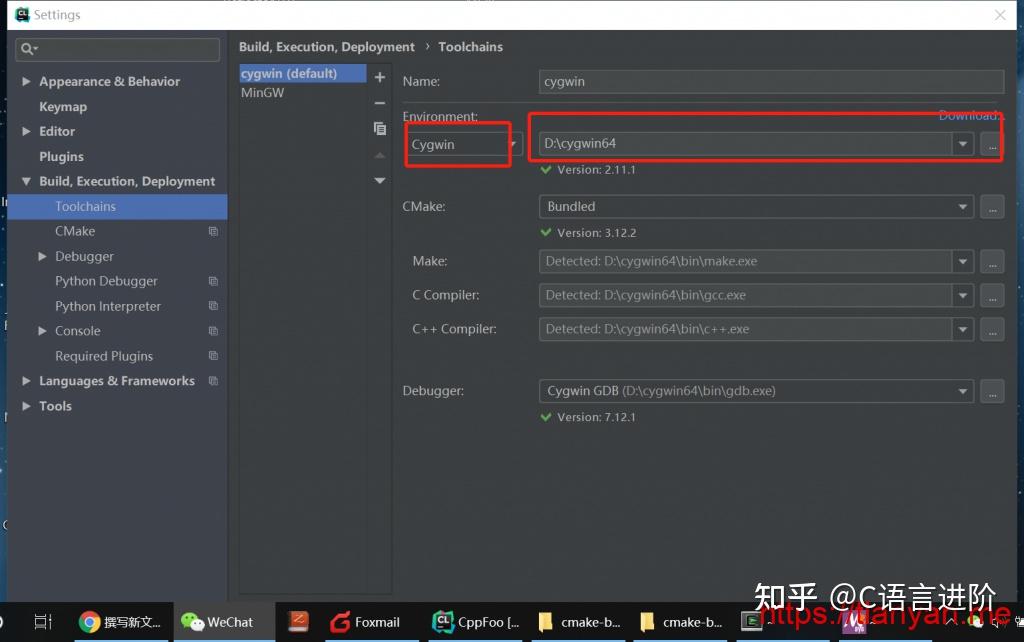
Task: Expand the Appearance & Behavior section
Action: (26, 81)
